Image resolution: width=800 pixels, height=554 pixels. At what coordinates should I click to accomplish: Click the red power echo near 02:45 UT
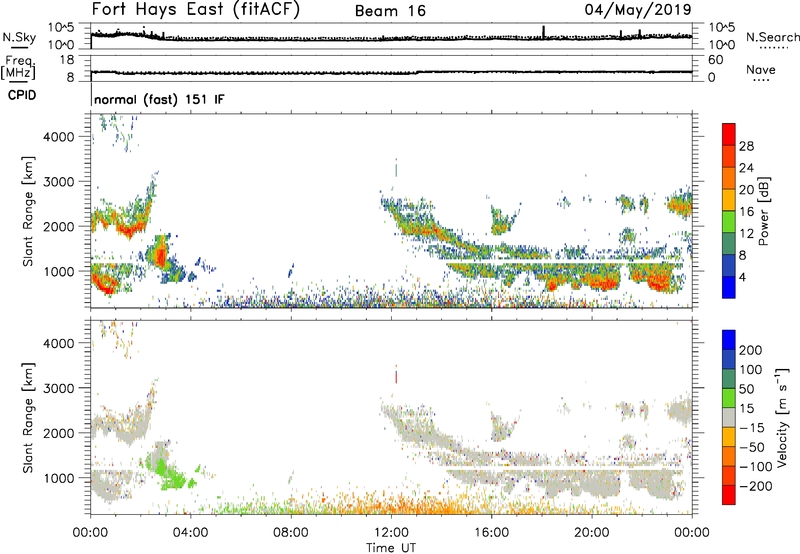(x=161, y=256)
